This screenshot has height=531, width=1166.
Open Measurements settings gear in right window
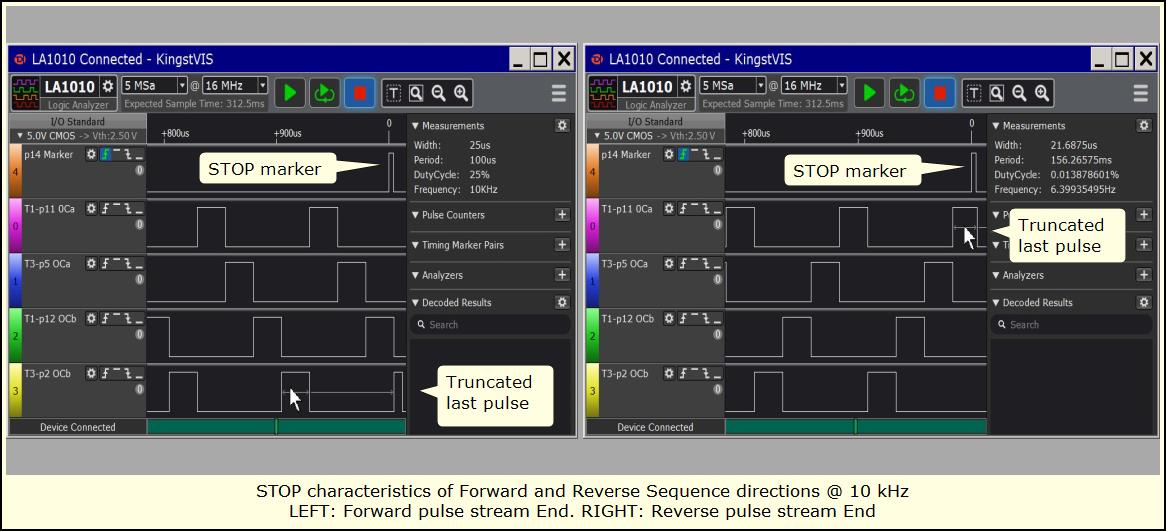(x=1143, y=126)
